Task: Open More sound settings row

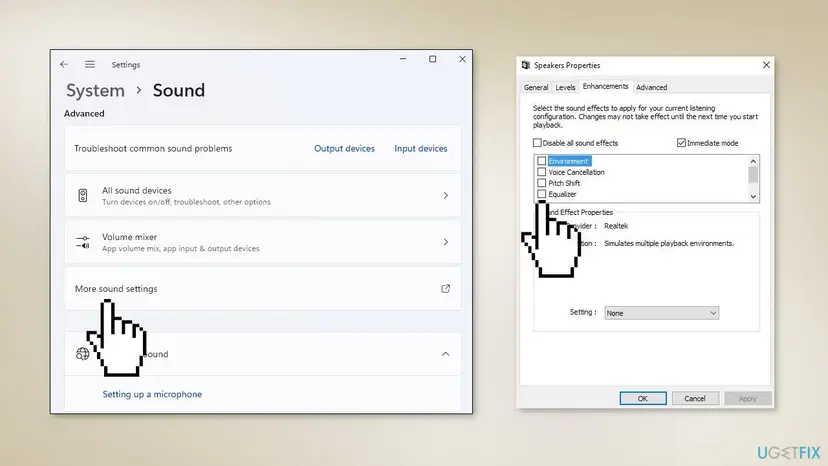Action: pyautogui.click(x=262, y=288)
